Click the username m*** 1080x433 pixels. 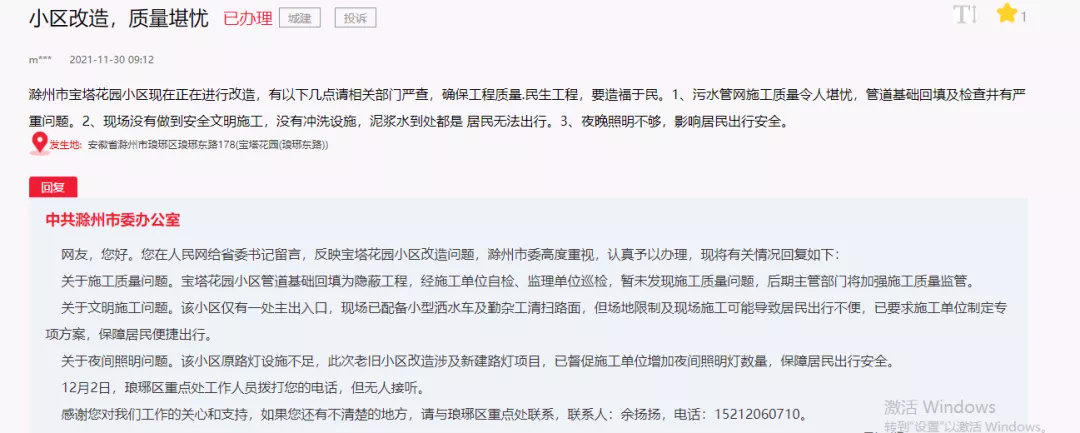40,60
